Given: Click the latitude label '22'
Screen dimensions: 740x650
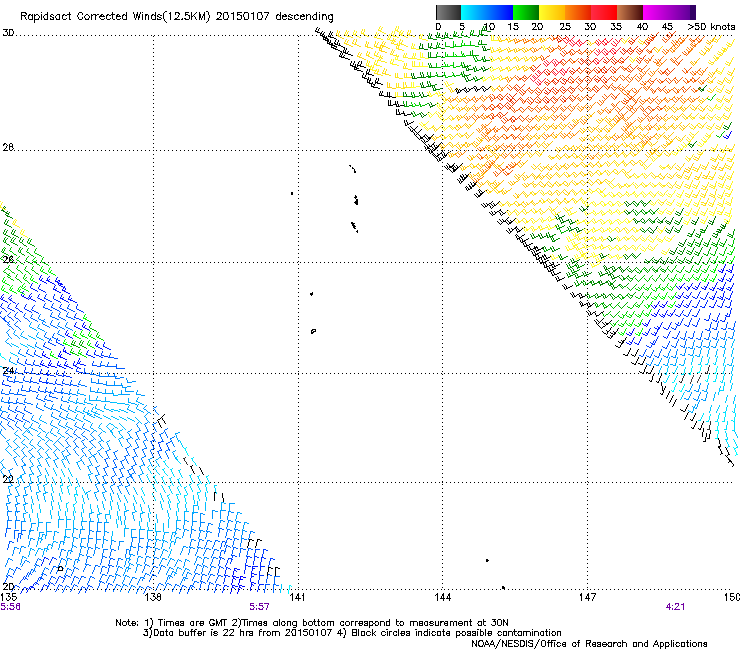Looking at the screenshot, I should (8, 480).
